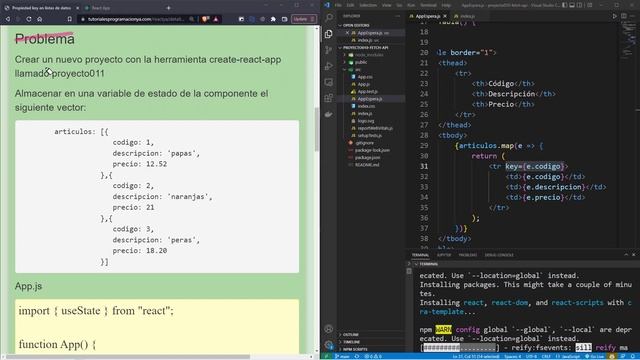Open the Selection menu in VS Code
This screenshot has height=360, width=640.
368,5
